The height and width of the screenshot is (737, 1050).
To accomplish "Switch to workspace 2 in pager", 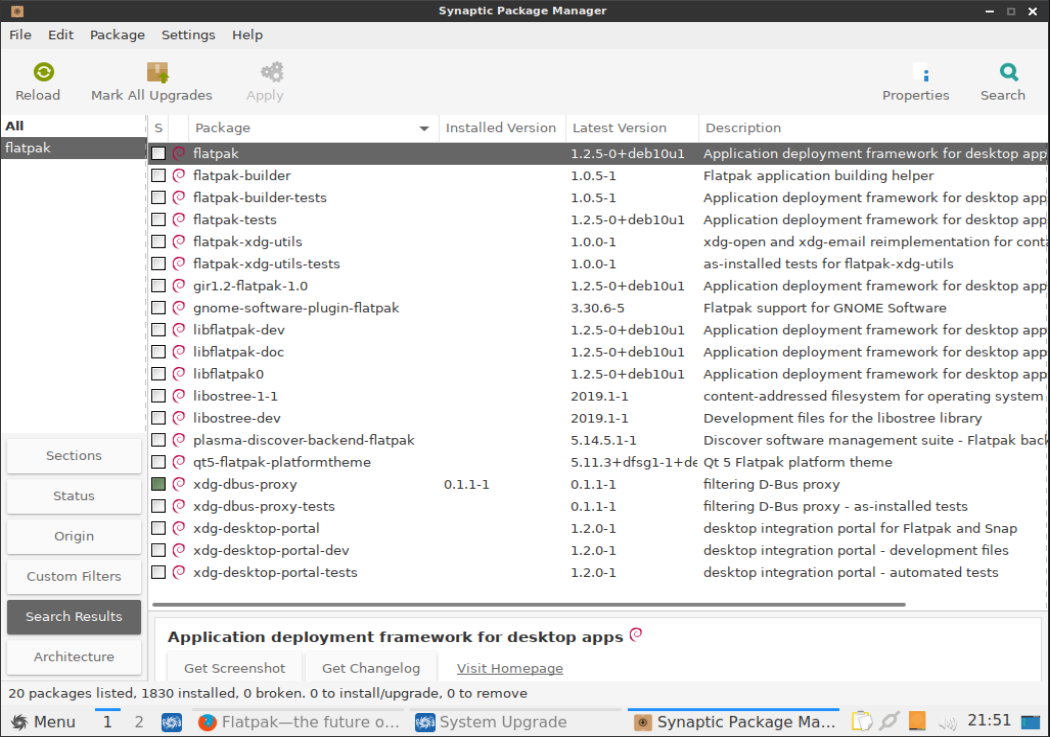I will (139, 722).
